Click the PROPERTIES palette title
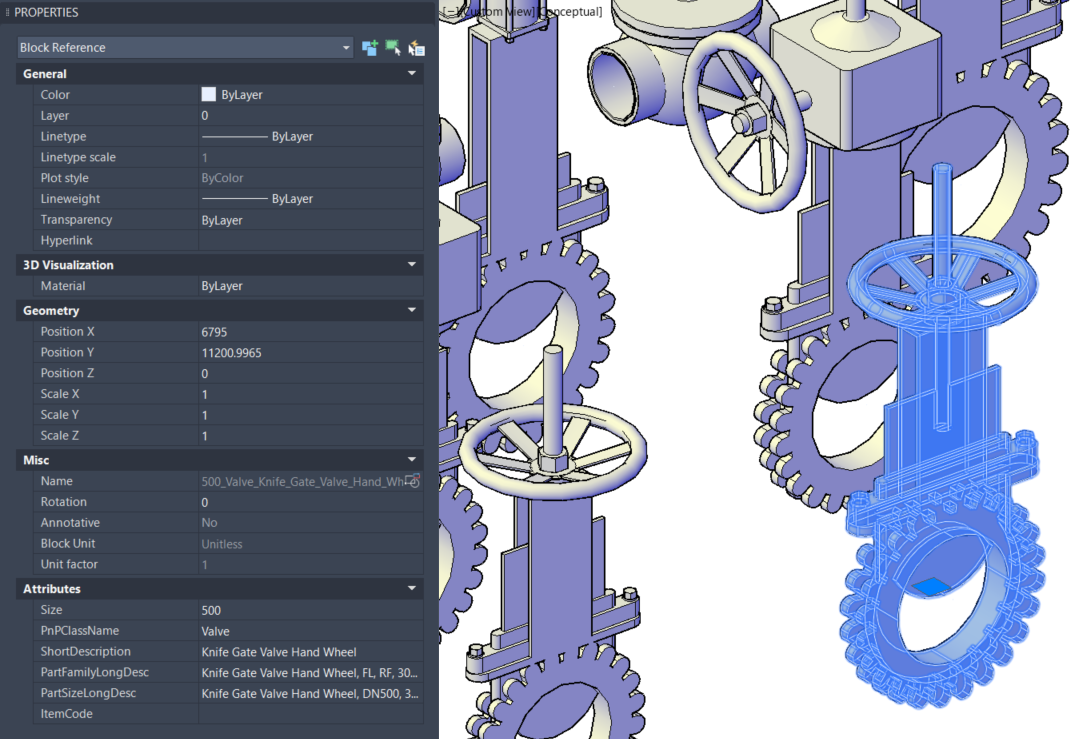 pos(46,12)
